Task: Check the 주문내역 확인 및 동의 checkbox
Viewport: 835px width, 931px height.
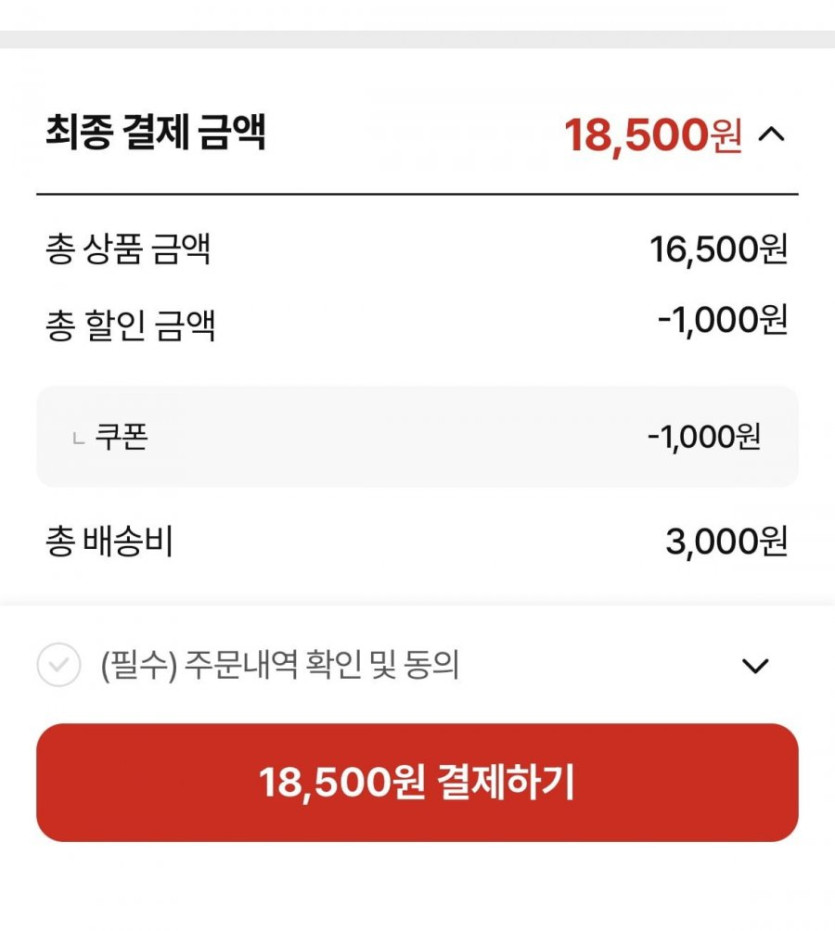Action: pos(59,665)
